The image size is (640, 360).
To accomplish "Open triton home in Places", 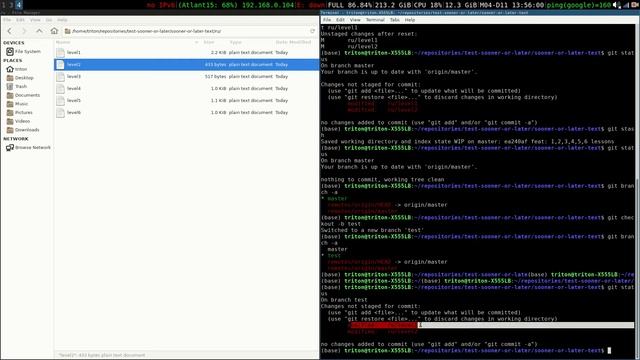I will point(17,69).
